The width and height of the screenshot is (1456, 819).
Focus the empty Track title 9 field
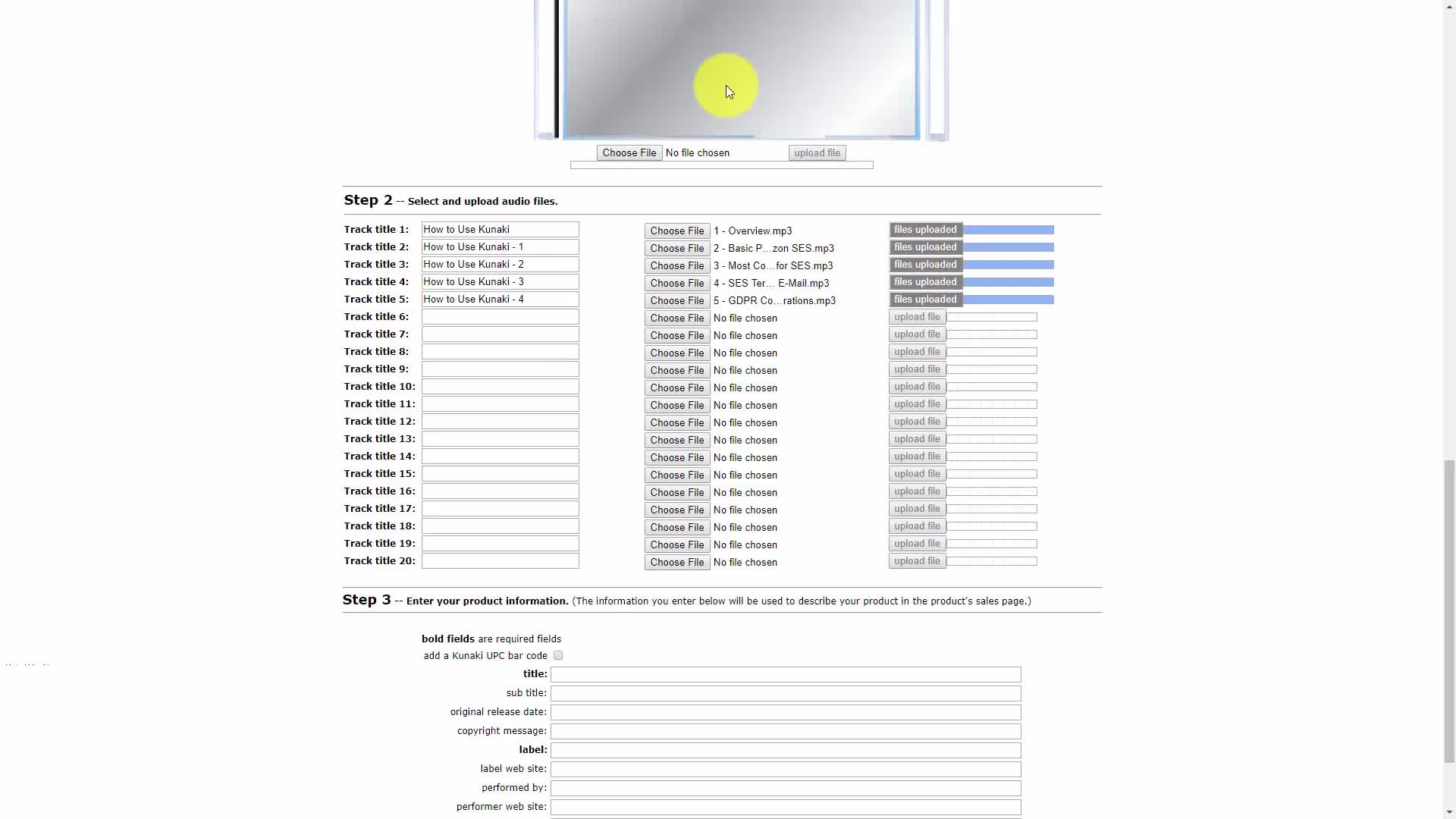500,369
